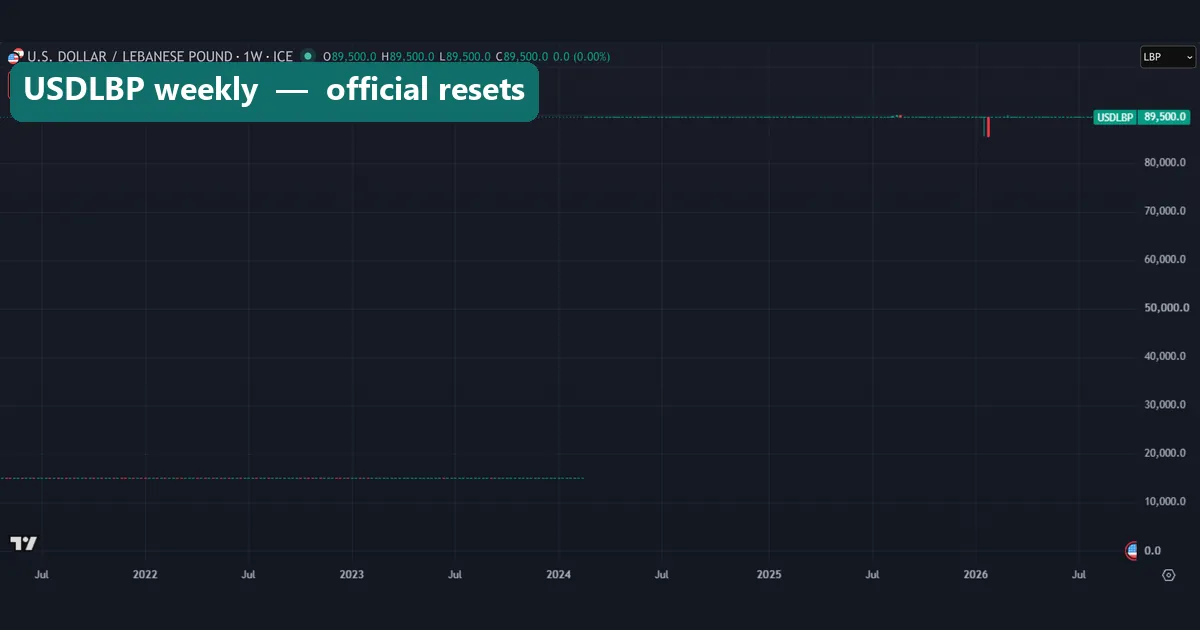The image size is (1200, 630).
Task: Click the 2025 time axis label
Action: (x=769, y=575)
